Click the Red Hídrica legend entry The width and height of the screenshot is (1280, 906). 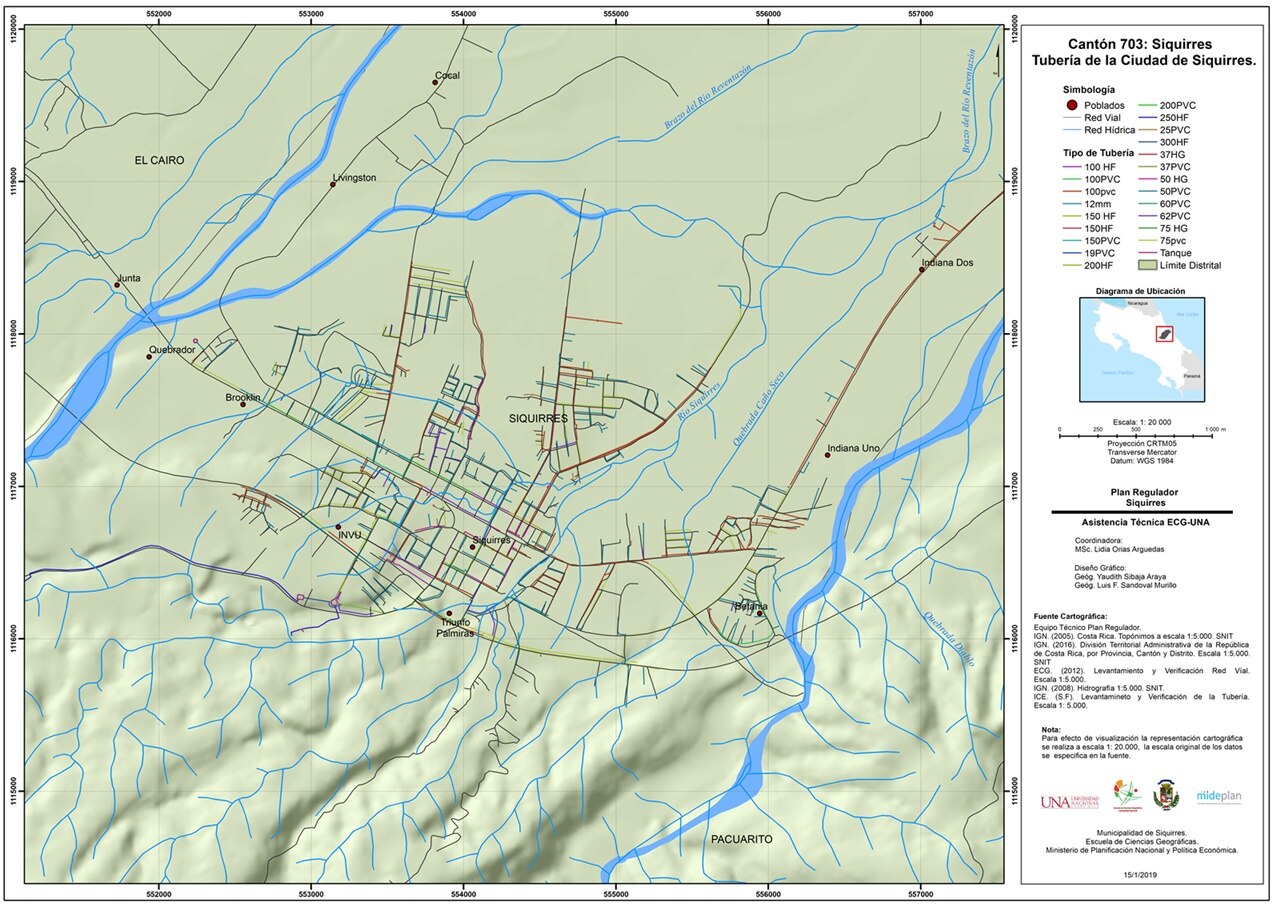coord(1108,130)
